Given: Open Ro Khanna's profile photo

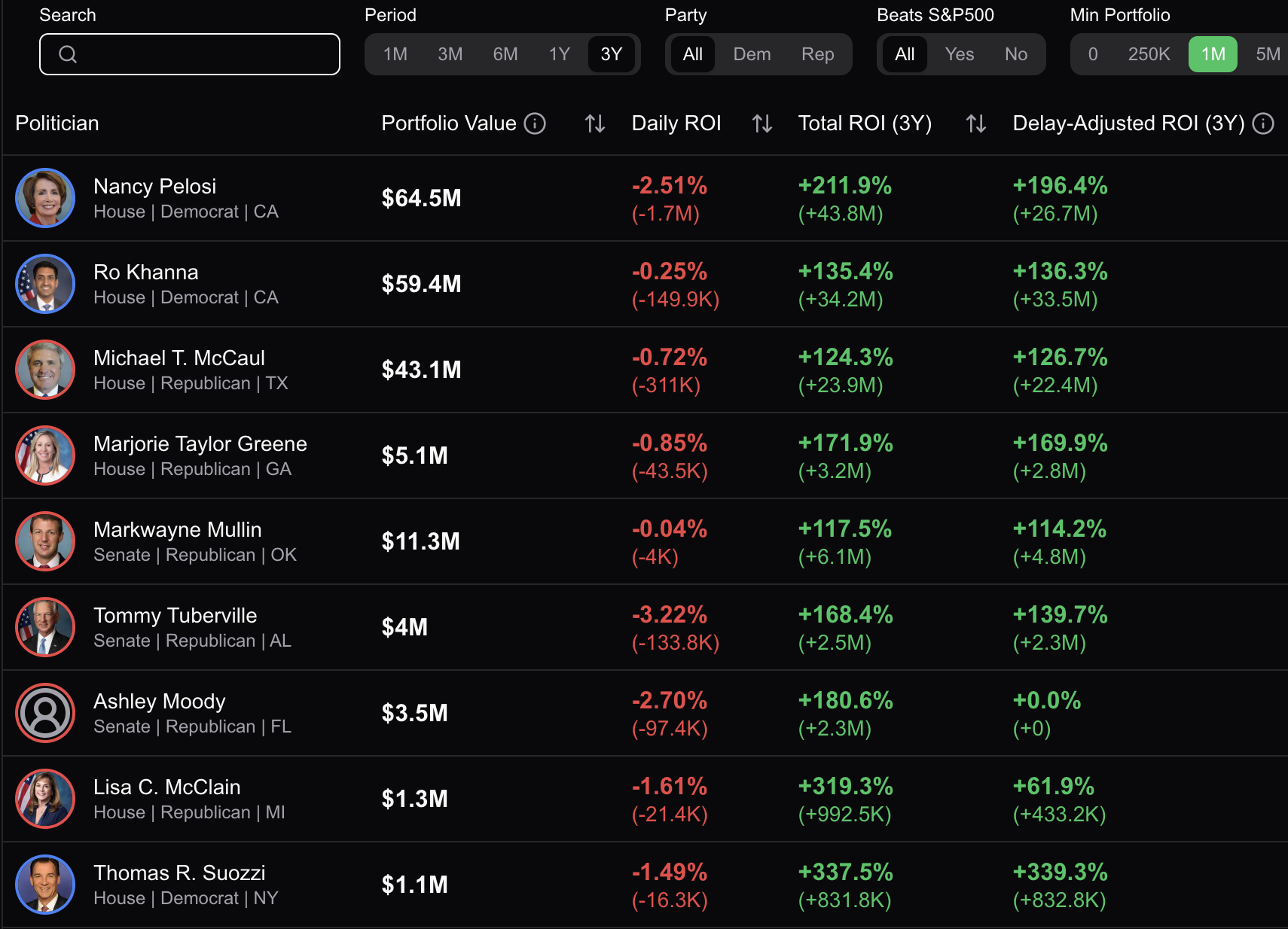Looking at the screenshot, I should coord(45,284).
